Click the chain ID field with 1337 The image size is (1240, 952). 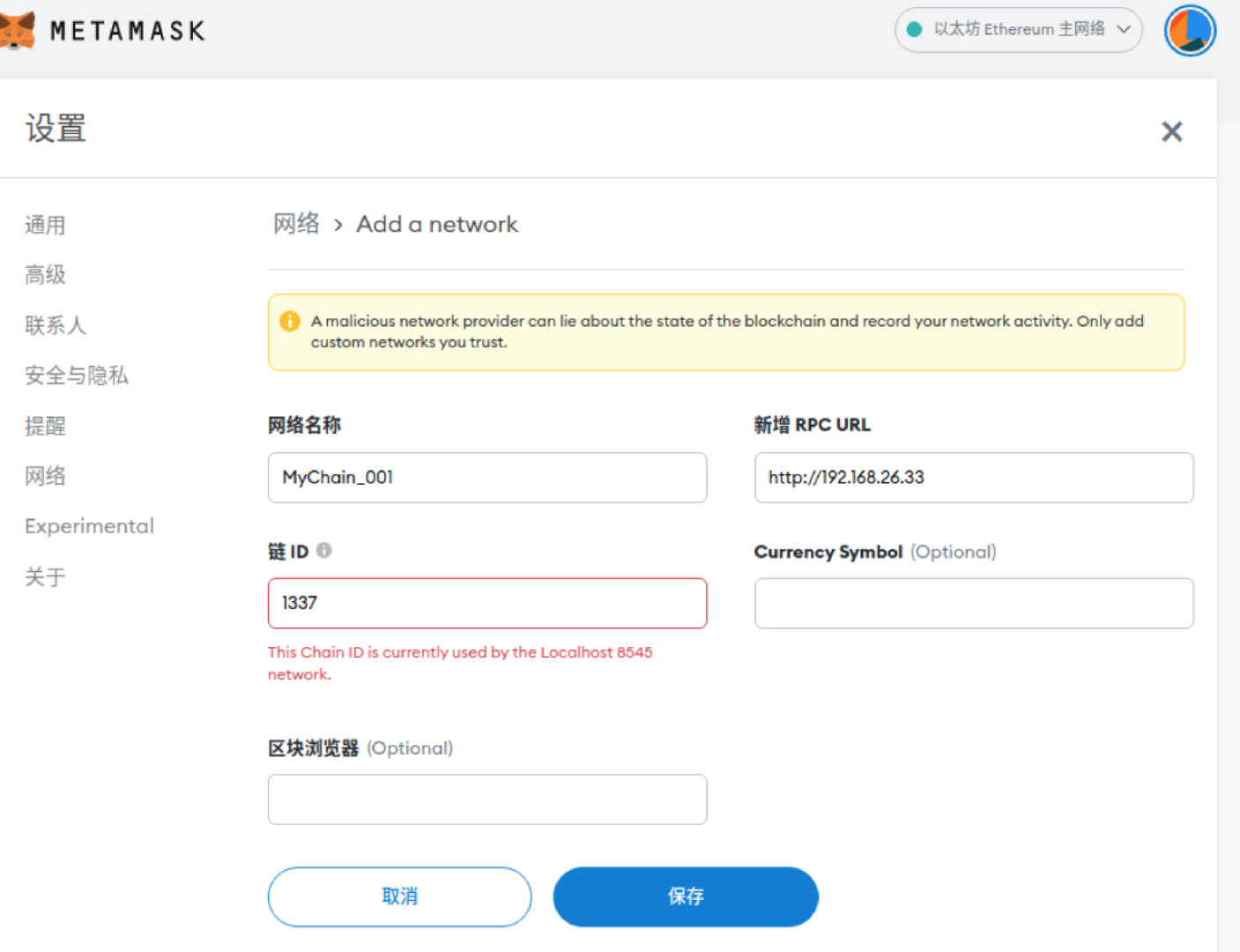(487, 603)
